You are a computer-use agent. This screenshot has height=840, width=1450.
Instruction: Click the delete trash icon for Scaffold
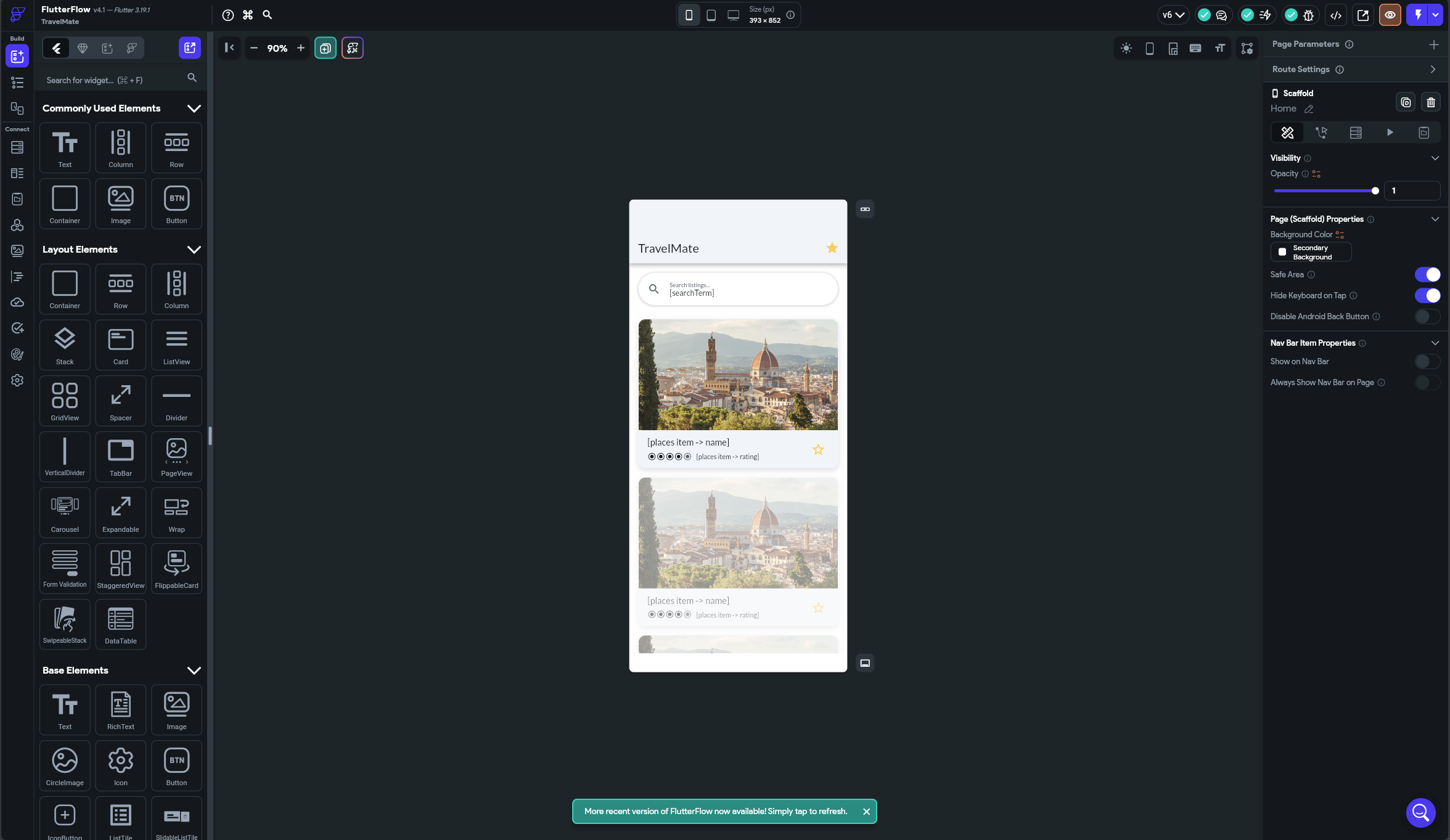point(1431,102)
